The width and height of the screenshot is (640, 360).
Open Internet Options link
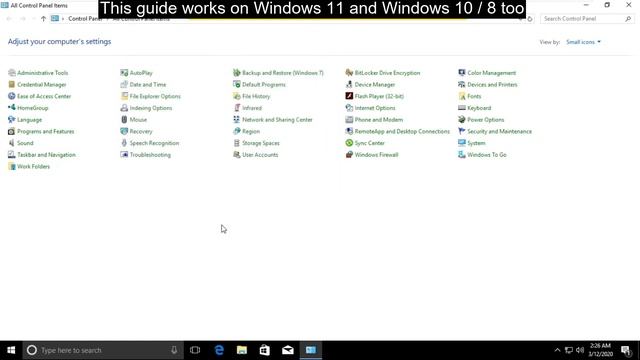click(x=375, y=108)
